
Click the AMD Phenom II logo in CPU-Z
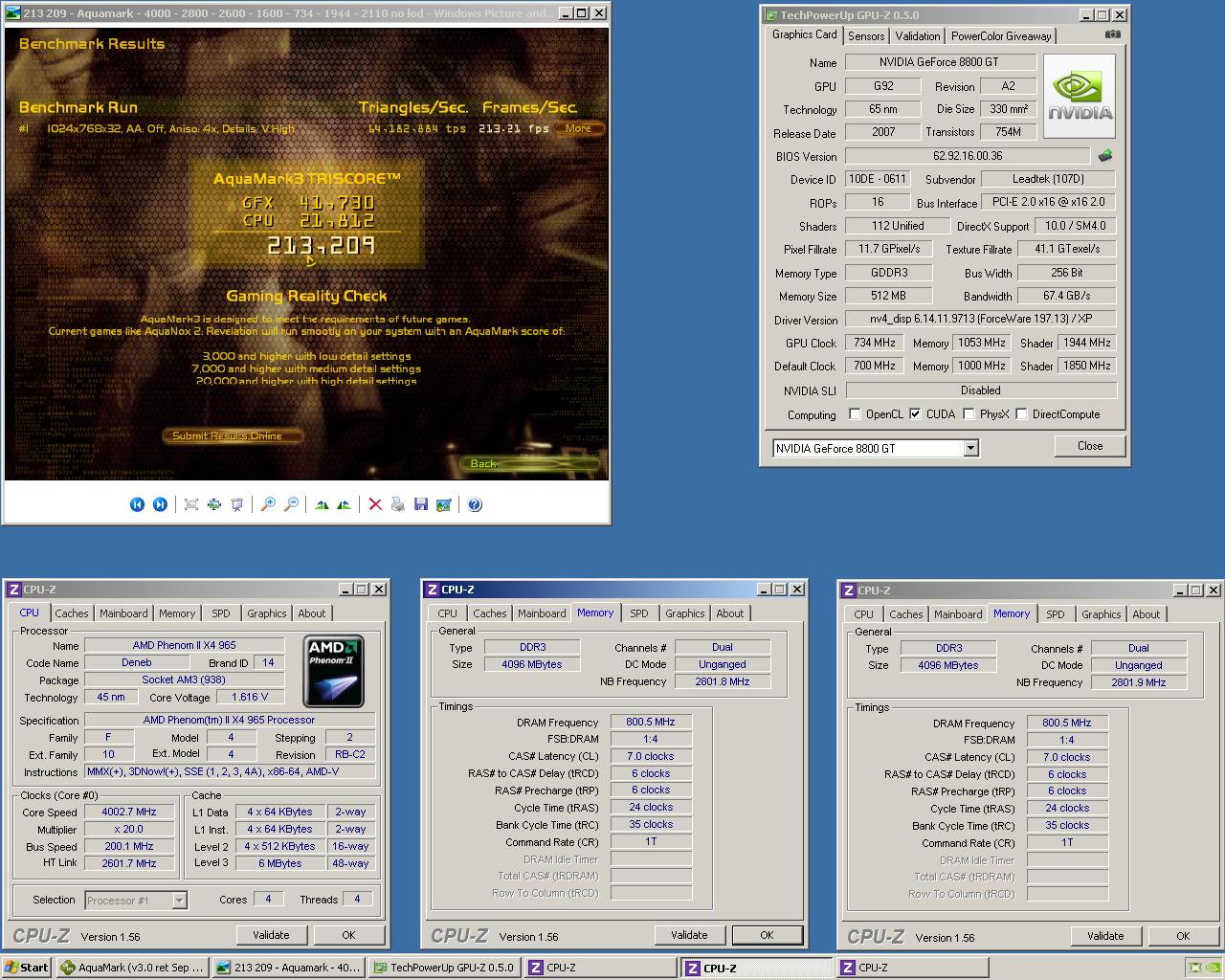coord(334,671)
